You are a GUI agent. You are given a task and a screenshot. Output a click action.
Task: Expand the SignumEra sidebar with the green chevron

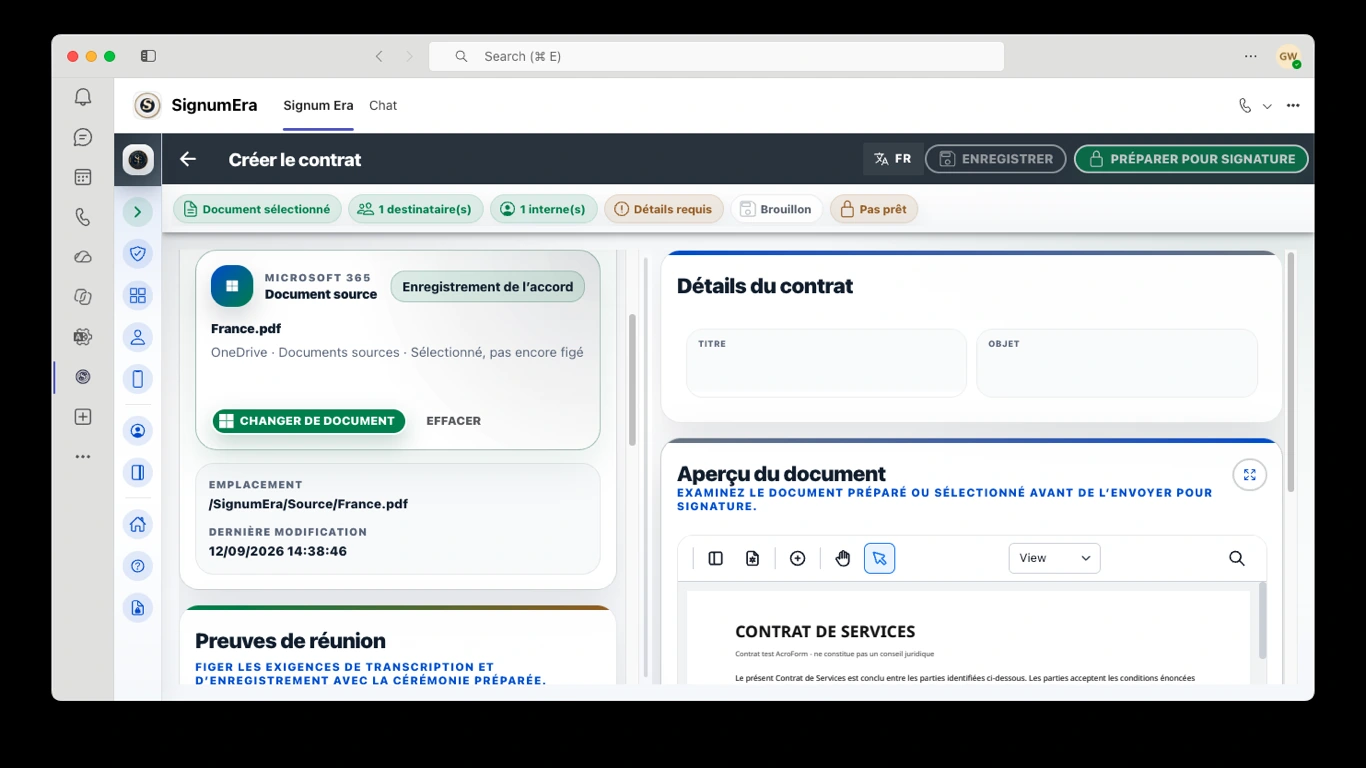[138, 211]
